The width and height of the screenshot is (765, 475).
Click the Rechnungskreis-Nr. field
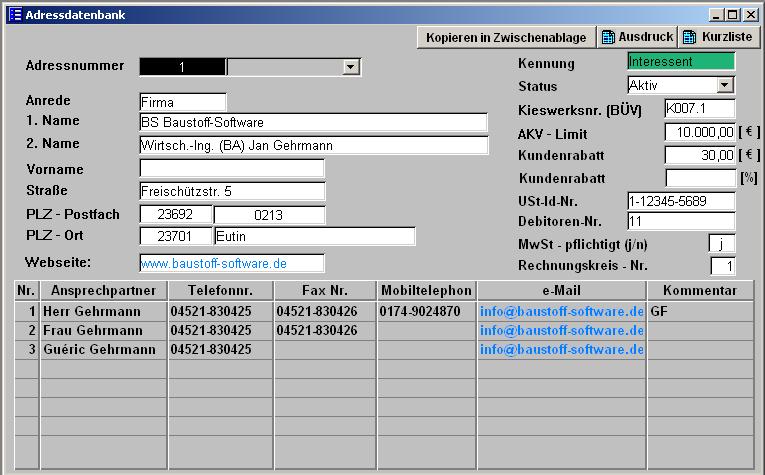722,266
